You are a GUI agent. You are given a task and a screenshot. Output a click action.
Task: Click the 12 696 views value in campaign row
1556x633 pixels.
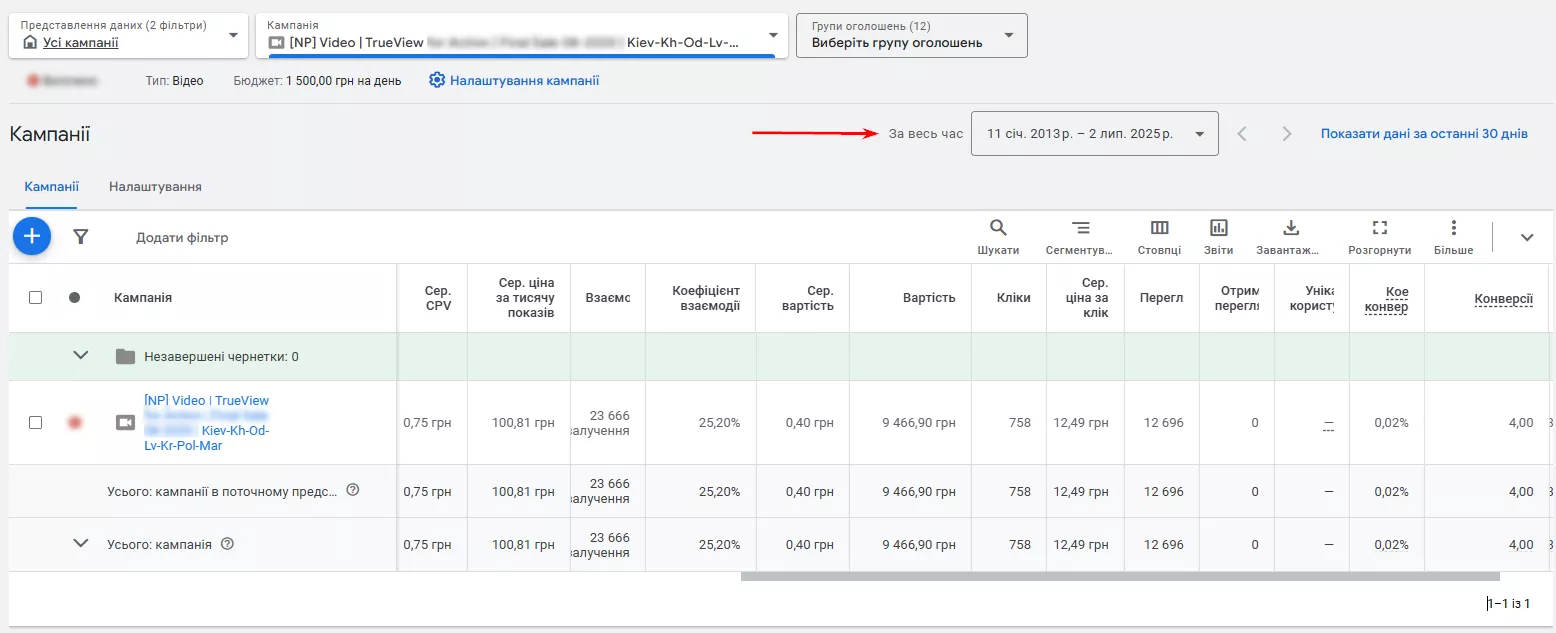pos(1164,423)
